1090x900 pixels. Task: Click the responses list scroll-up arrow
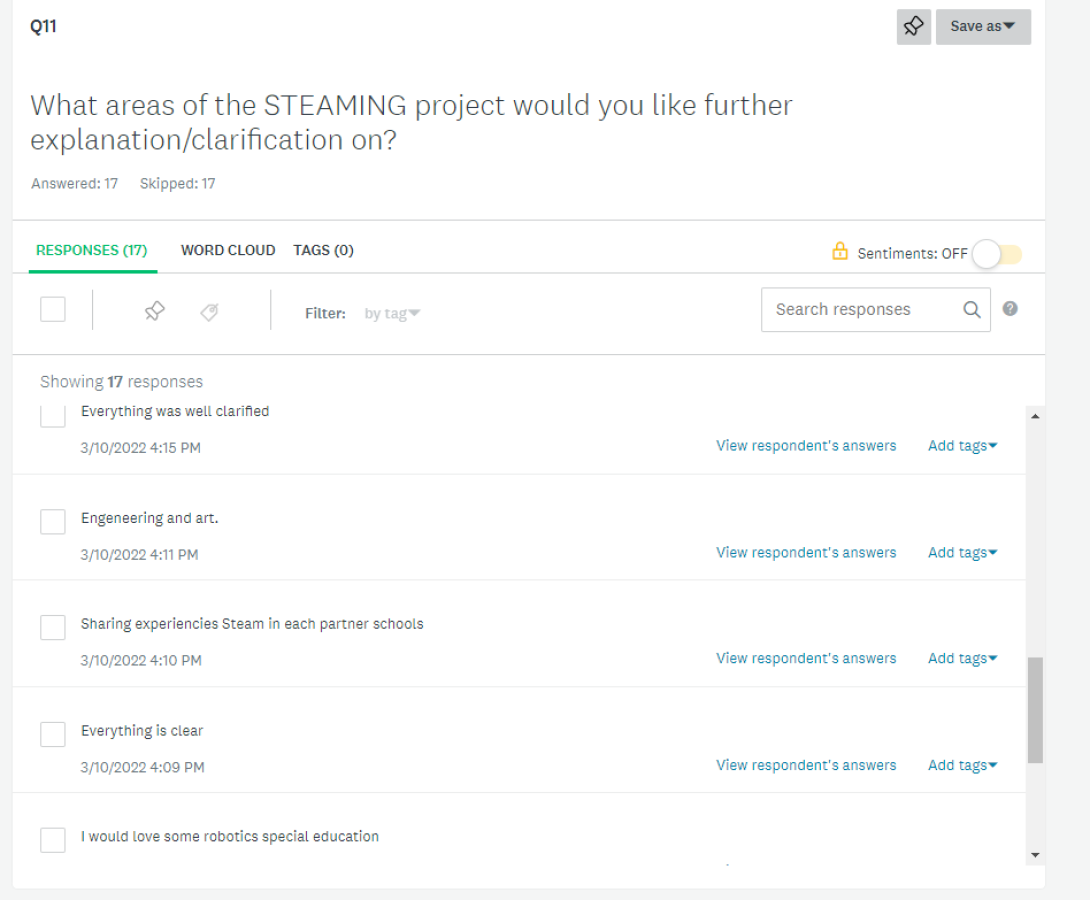point(1035,416)
